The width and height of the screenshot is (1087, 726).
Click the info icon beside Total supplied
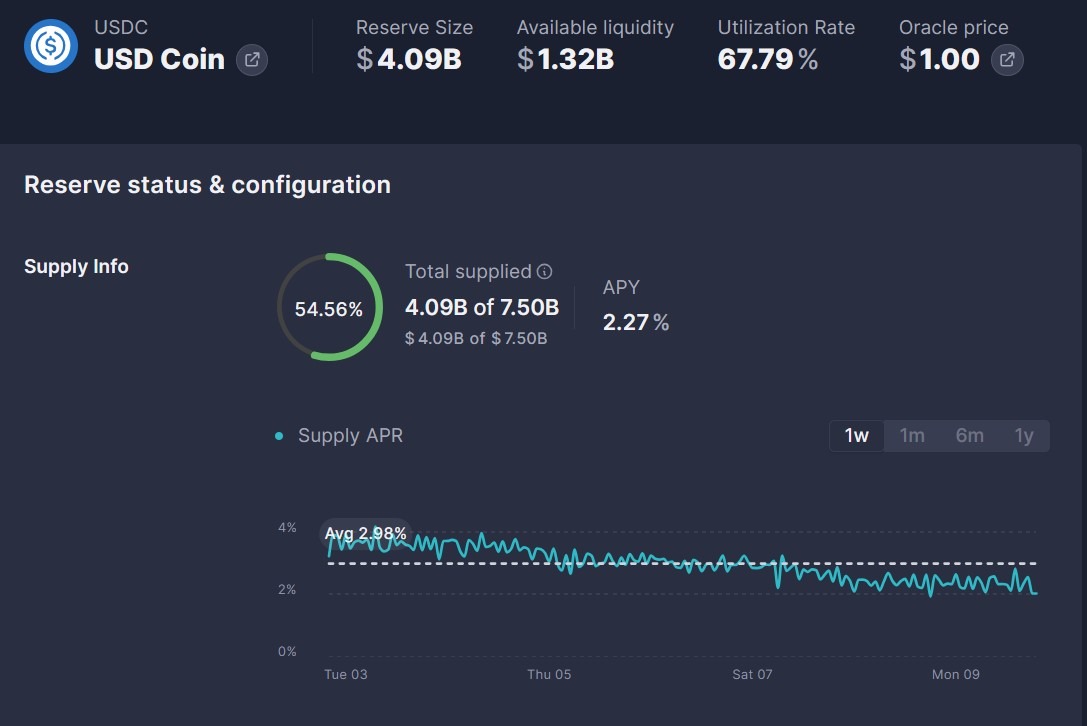point(544,271)
